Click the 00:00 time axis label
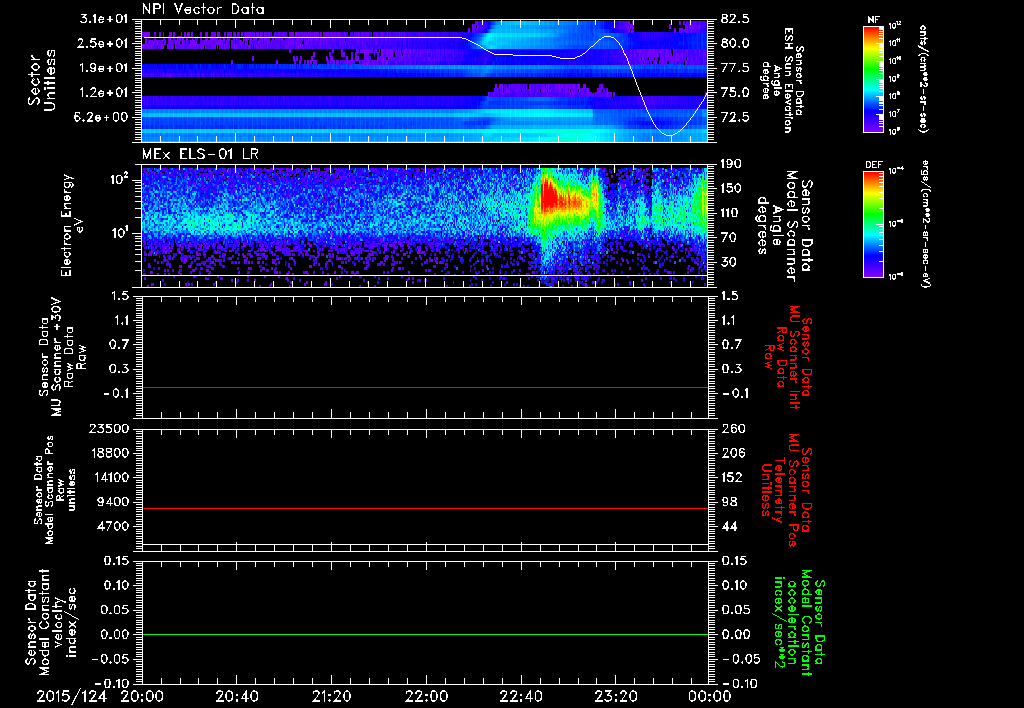Screen dimensions: 1024x708 tap(710, 696)
